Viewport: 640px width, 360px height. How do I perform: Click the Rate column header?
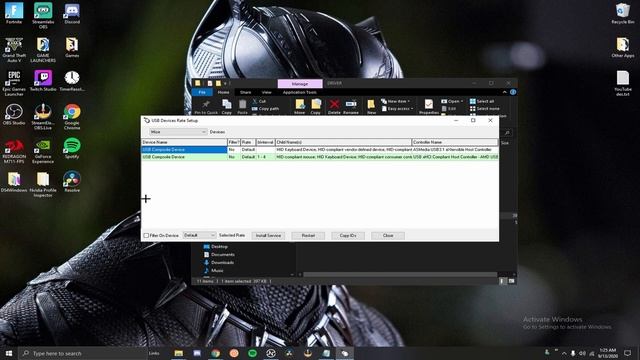click(248, 142)
